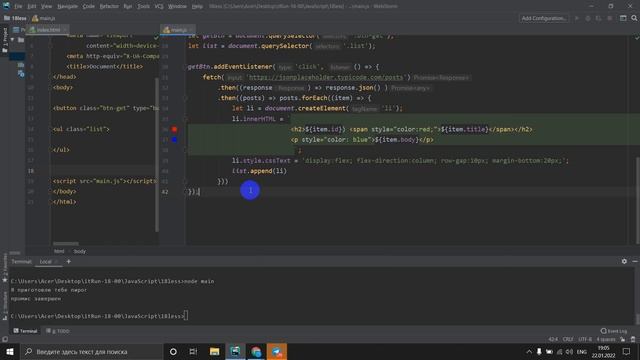Hide the terminal panel with minus icon
Image resolution: width=640 pixels, height=360 pixels.
pyautogui.click(x=635, y=261)
